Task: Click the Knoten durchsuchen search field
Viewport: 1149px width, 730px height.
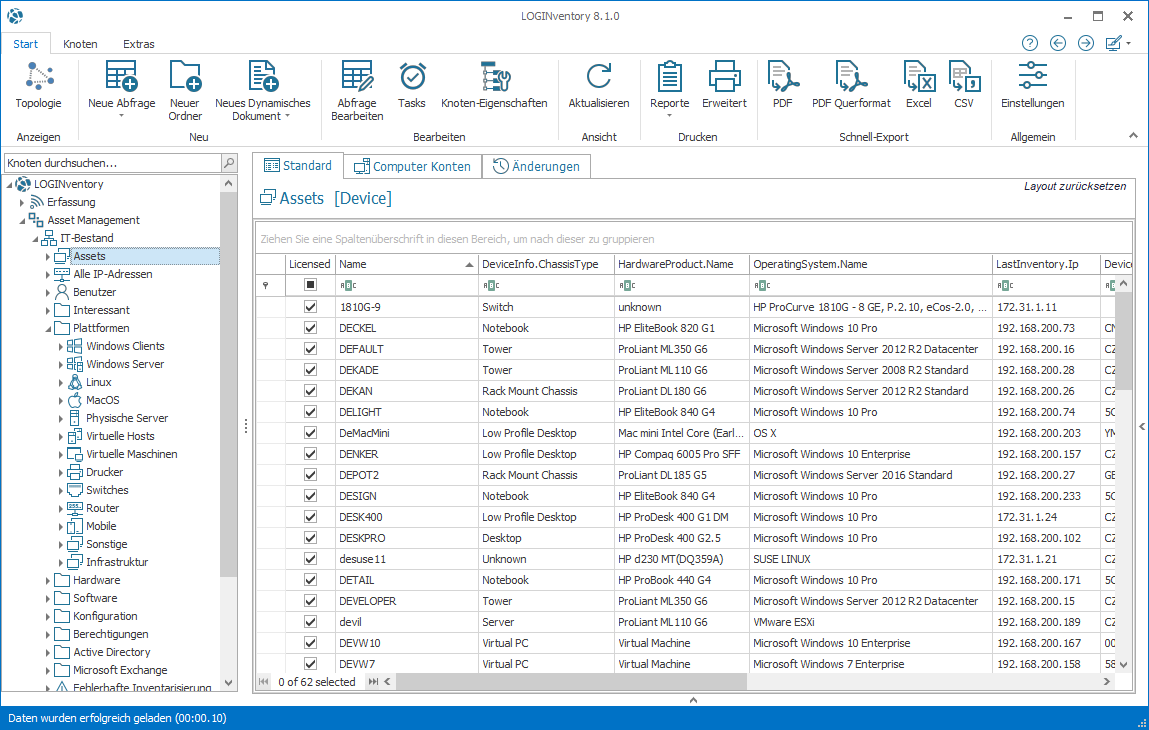Action: tap(112, 163)
